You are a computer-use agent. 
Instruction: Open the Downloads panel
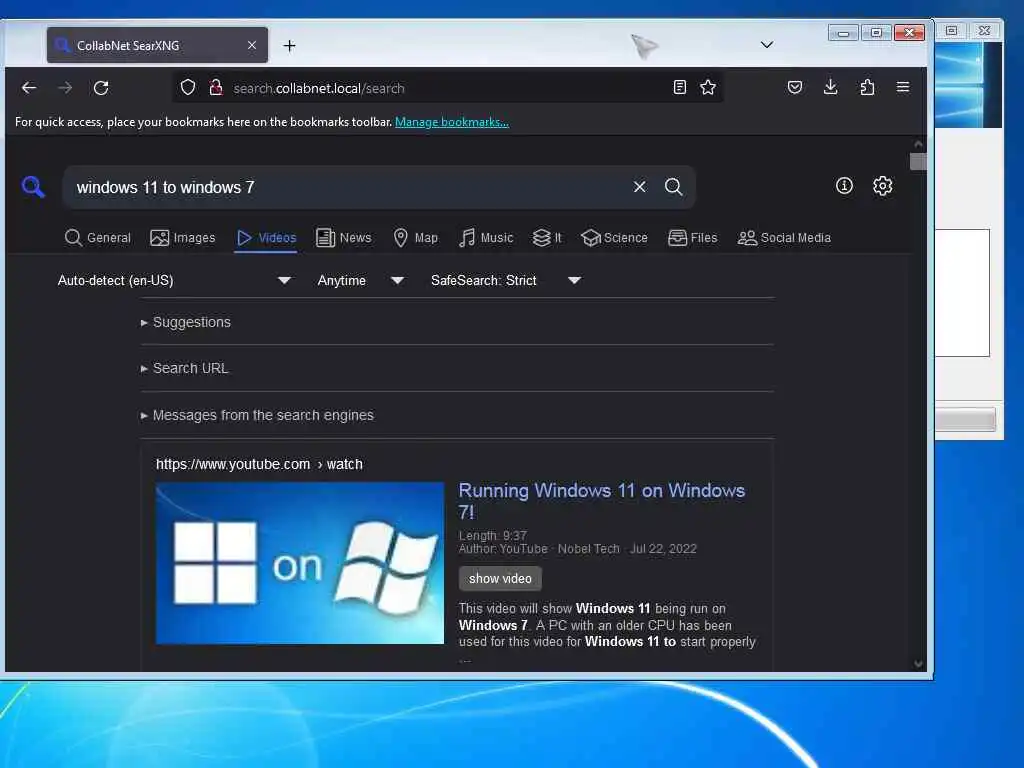point(831,88)
